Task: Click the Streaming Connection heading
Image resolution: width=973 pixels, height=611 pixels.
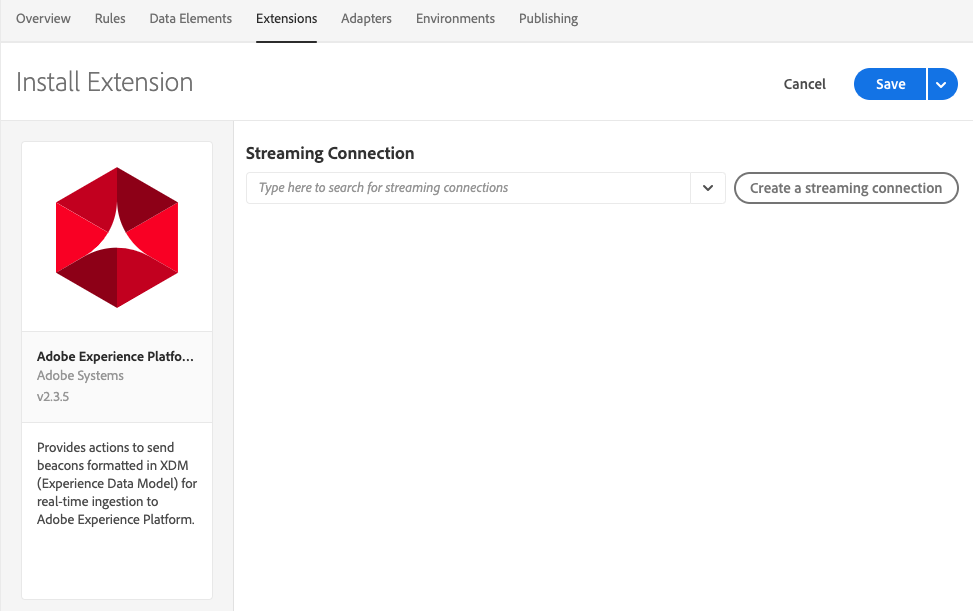Action: coord(330,154)
